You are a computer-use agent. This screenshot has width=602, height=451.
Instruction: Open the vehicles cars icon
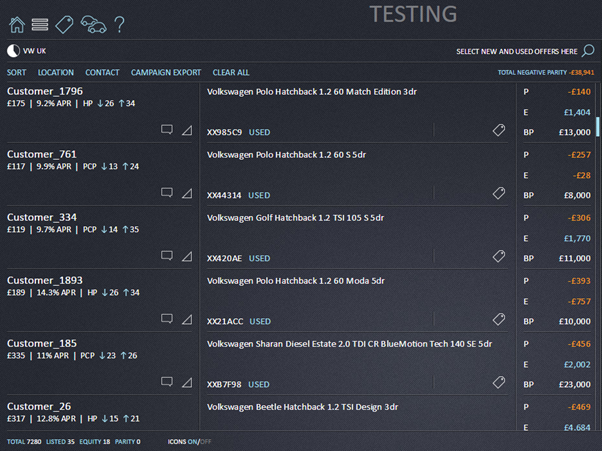(93, 25)
